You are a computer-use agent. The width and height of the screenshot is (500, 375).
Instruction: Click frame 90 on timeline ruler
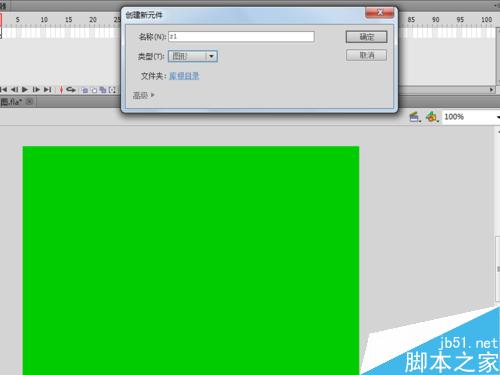[436, 20]
